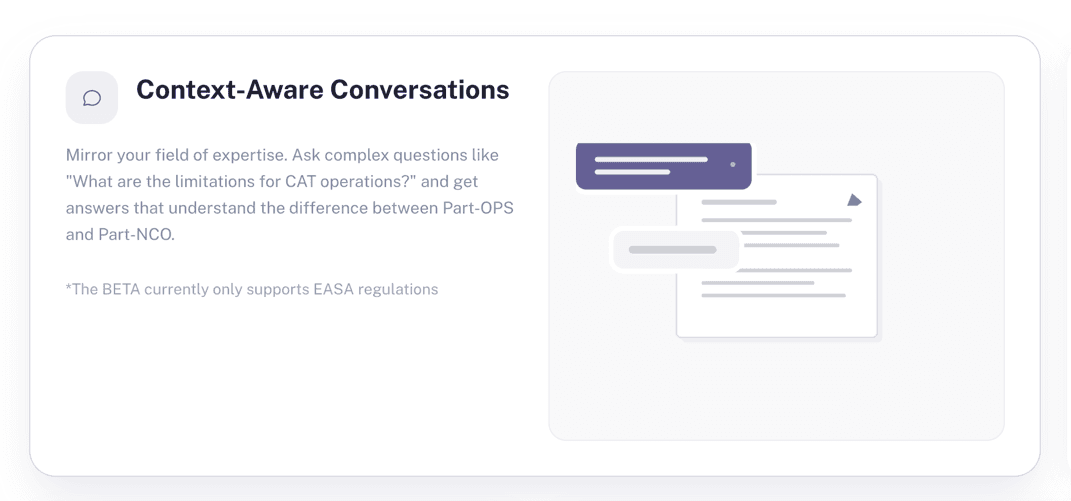Click the quoted CAT operations question text

250,182
